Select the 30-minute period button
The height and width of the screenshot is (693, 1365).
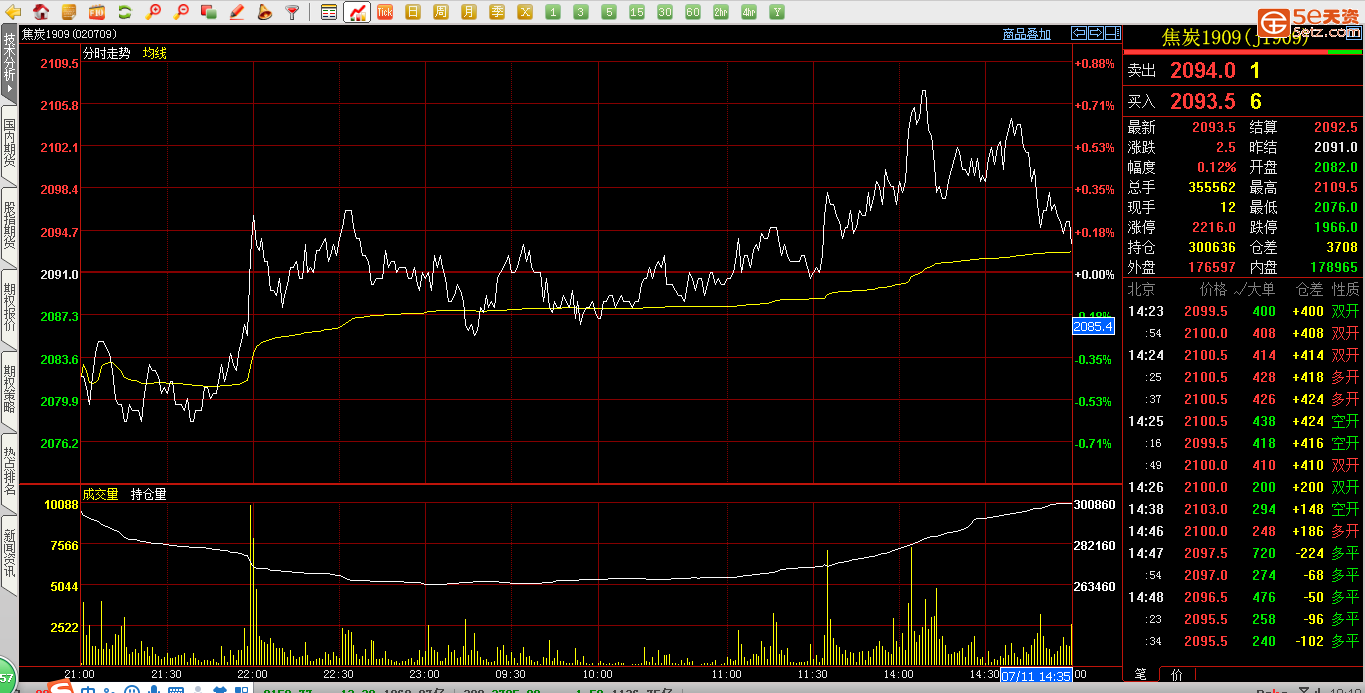pos(665,12)
